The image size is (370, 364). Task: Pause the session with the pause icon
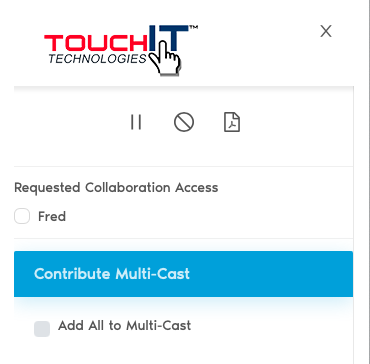[136, 122]
